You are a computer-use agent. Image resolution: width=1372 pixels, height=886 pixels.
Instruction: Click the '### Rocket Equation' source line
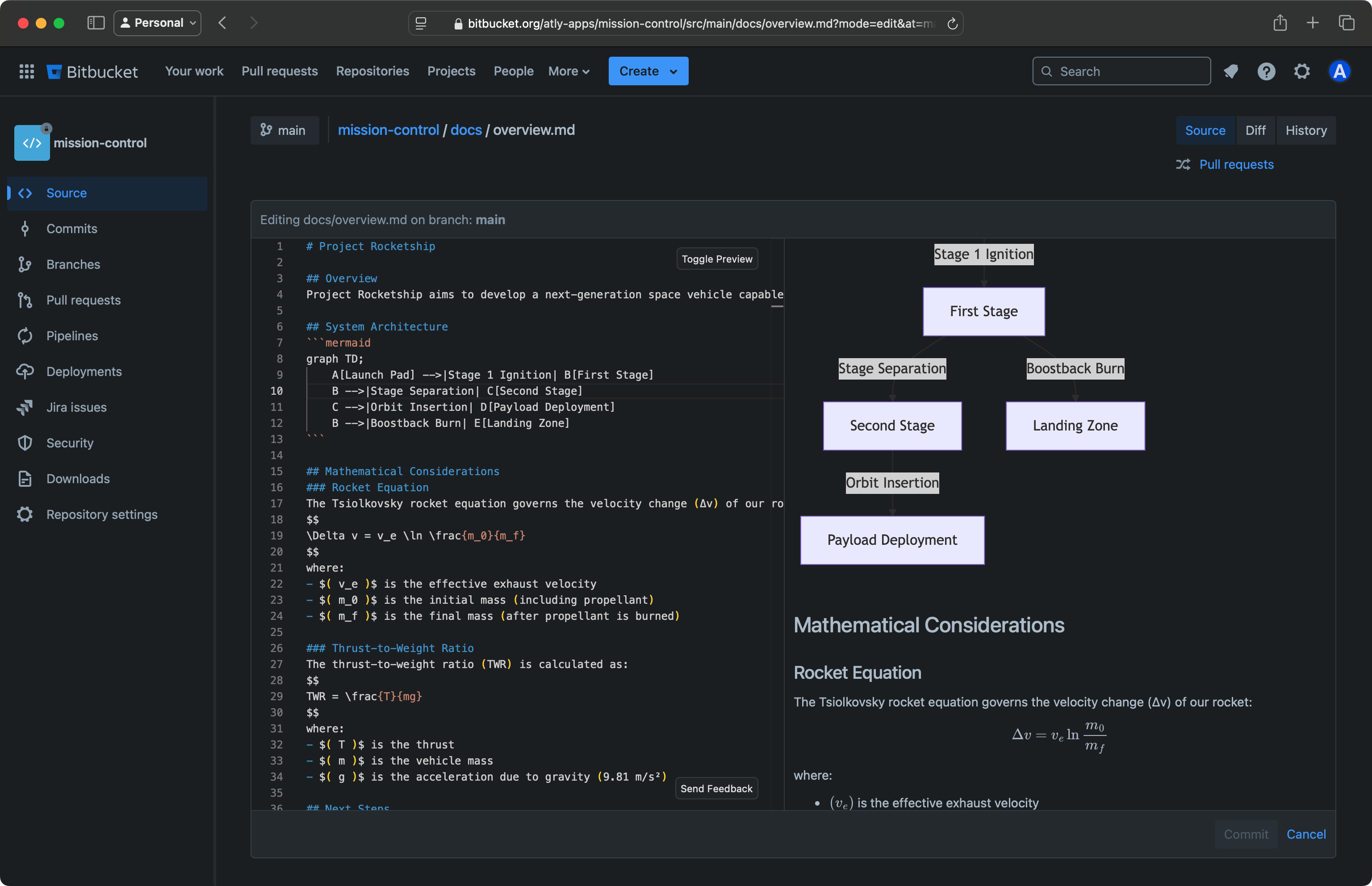tap(367, 488)
